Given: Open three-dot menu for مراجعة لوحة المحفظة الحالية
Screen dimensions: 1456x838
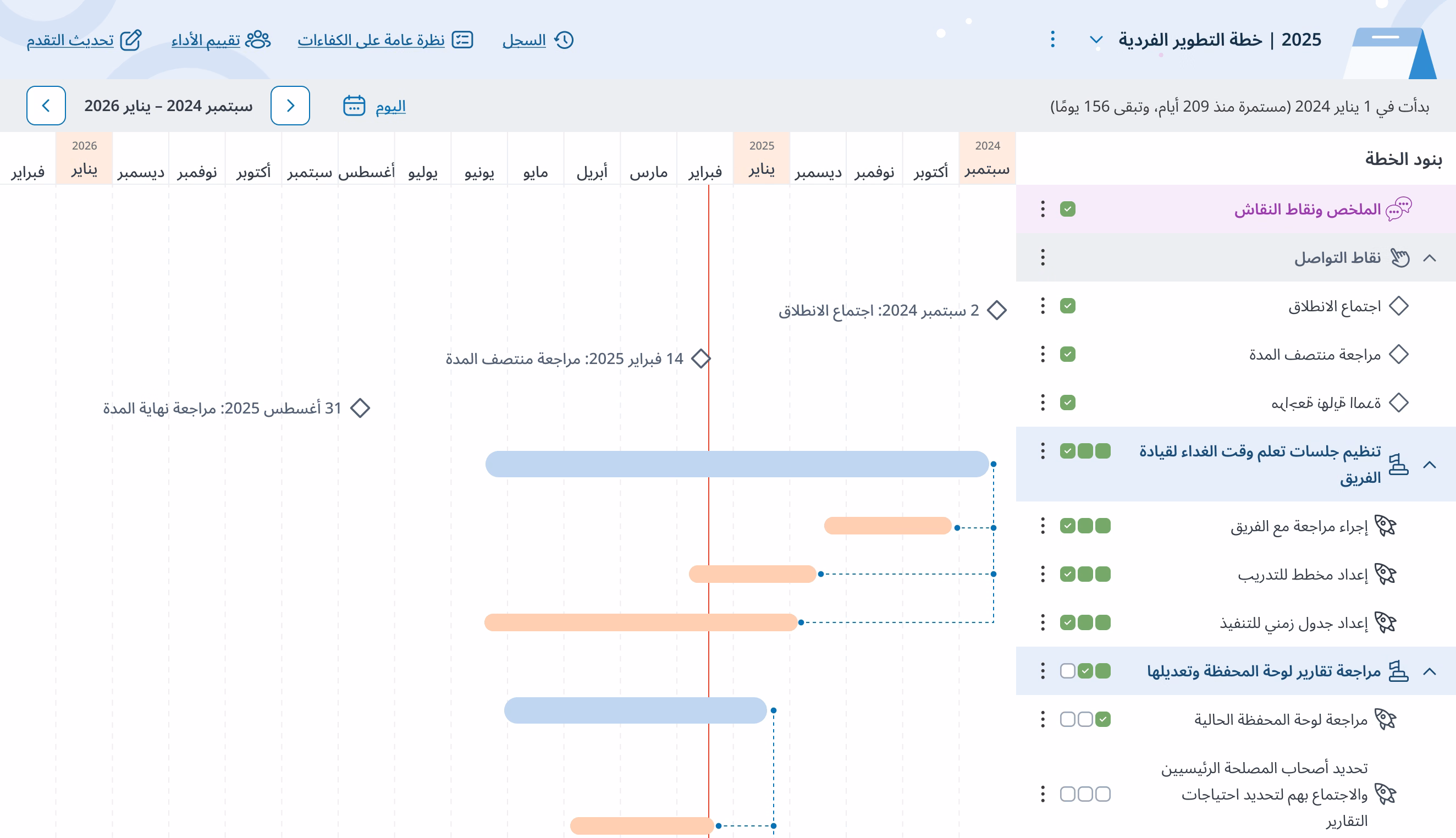Looking at the screenshot, I should (1043, 719).
